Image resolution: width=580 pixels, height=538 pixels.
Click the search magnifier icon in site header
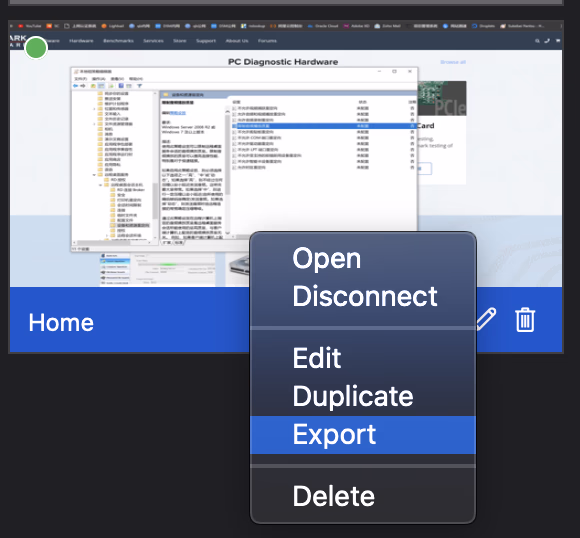pyautogui.click(x=537, y=41)
